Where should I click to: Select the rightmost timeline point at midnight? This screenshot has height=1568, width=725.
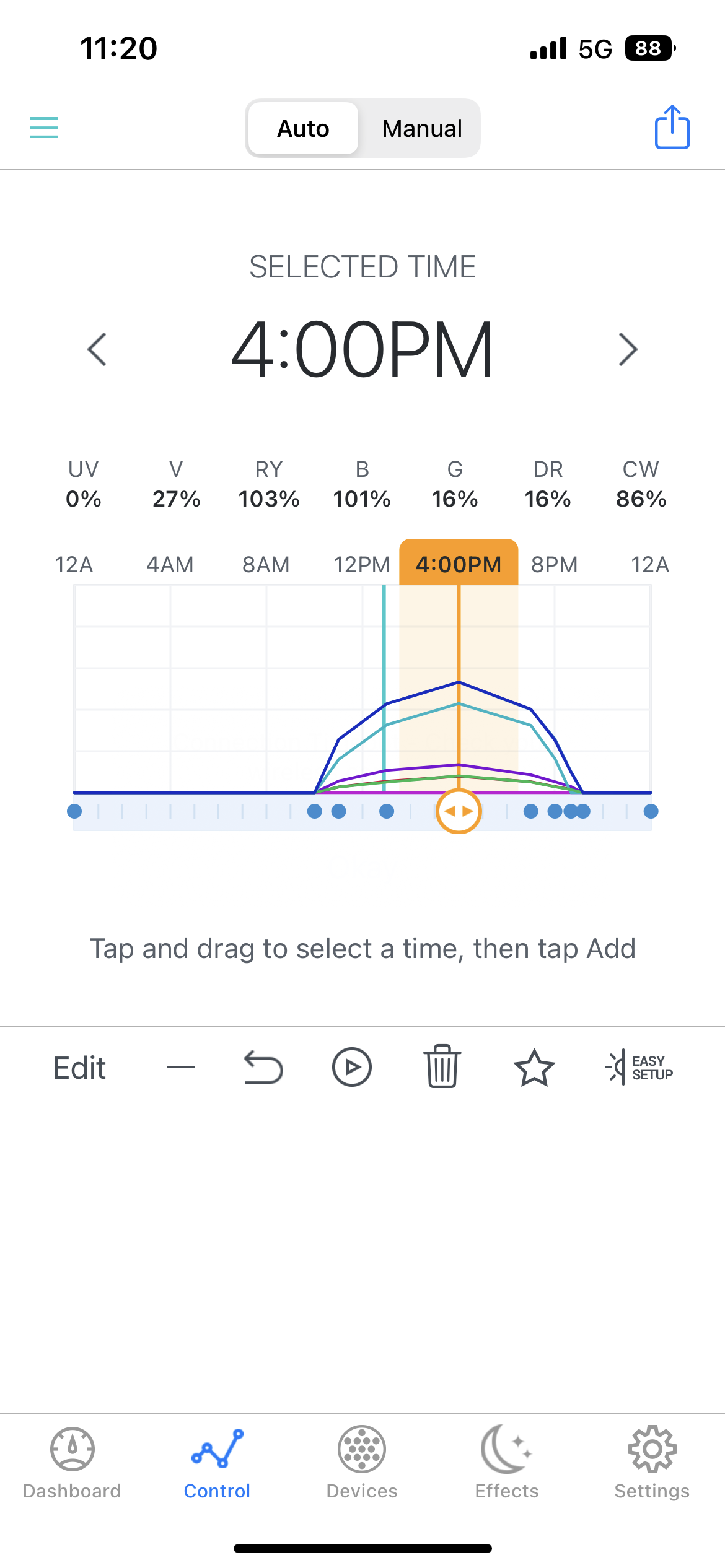651,811
